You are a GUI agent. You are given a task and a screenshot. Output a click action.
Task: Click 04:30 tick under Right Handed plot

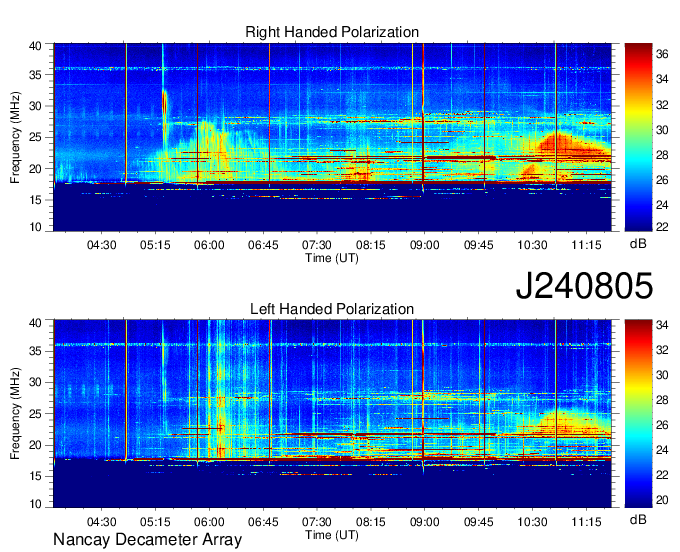pos(101,245)
